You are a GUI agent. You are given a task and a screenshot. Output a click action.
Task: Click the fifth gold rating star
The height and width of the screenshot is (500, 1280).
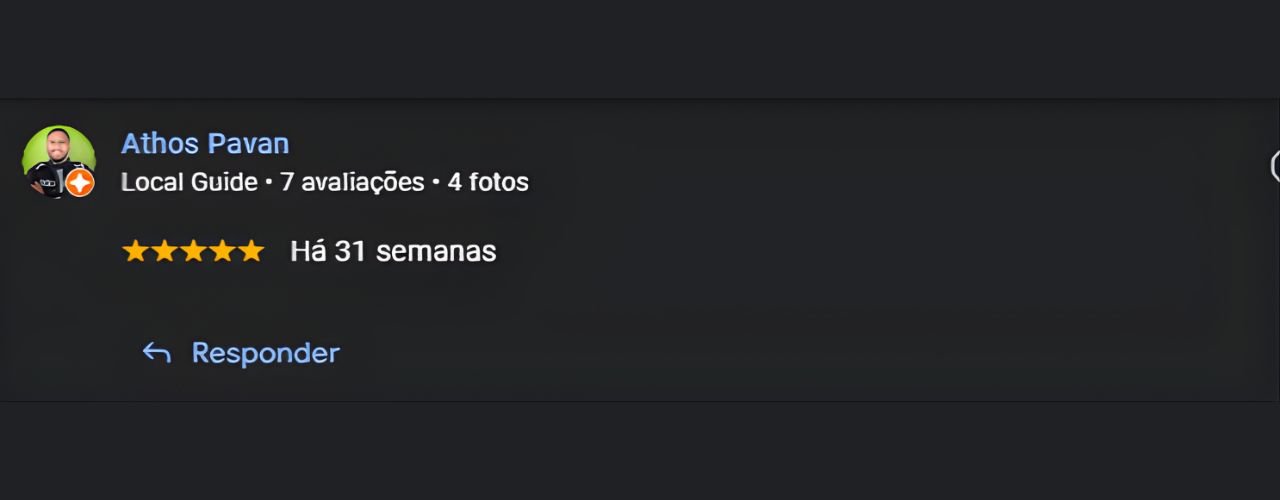click(251, 251)
